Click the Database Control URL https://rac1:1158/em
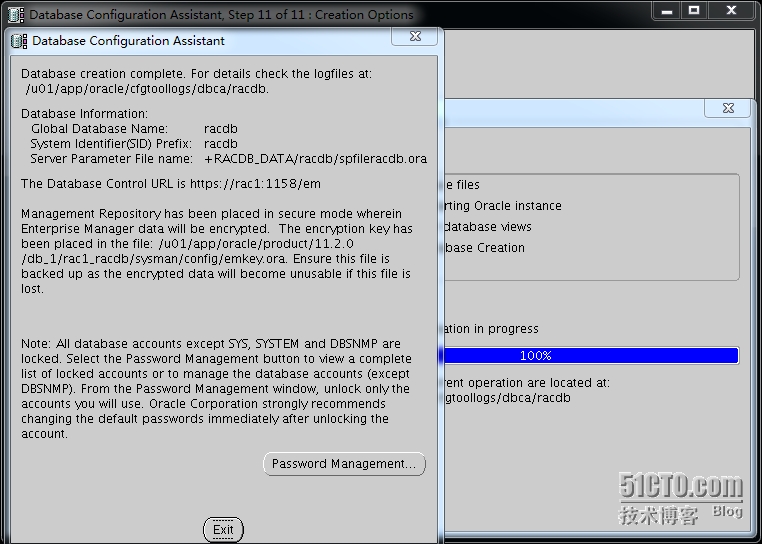The height and width of the screenshot is (544, 762). (x=255, y=184)
